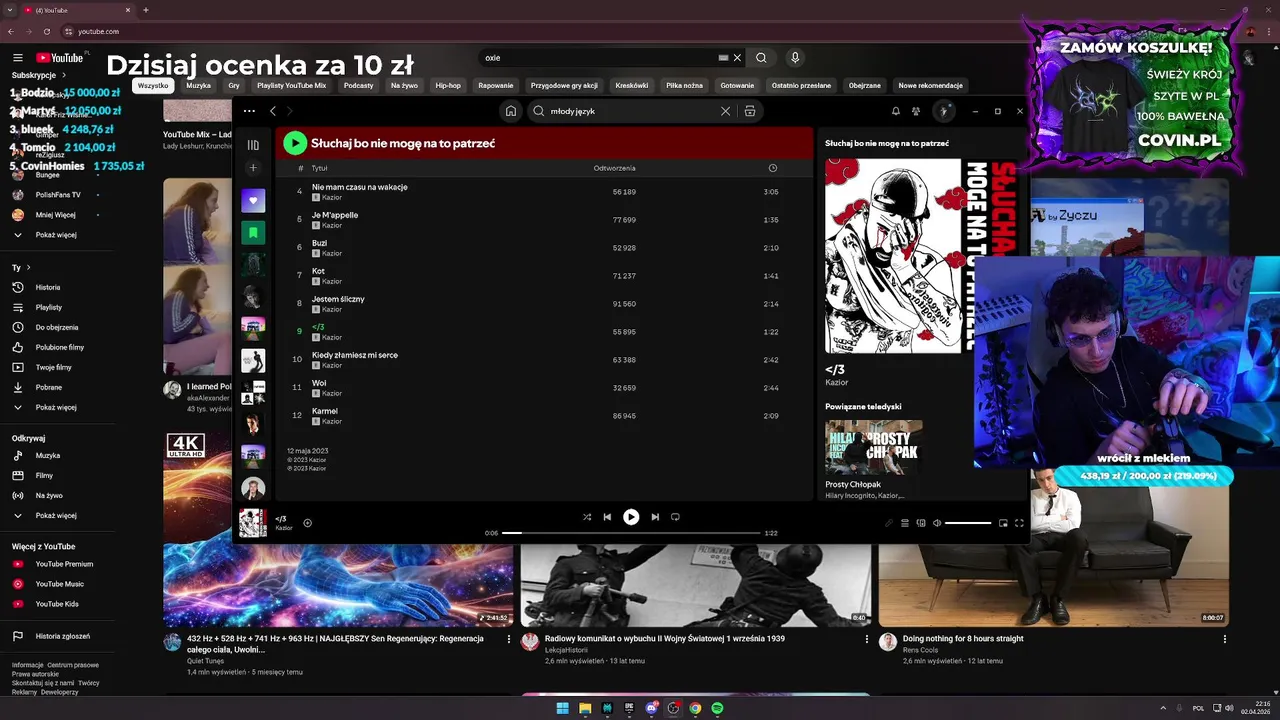This screenshot has width=1280, height=720.
Task: Open the Spotify profile avatar menu
Action: (x=943, y=111)
